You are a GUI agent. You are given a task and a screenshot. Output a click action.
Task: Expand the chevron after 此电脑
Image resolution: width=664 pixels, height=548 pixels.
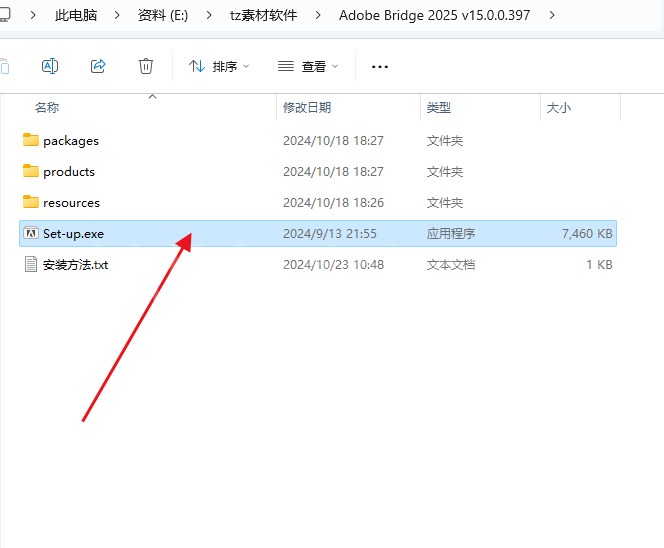click(117, 15)
